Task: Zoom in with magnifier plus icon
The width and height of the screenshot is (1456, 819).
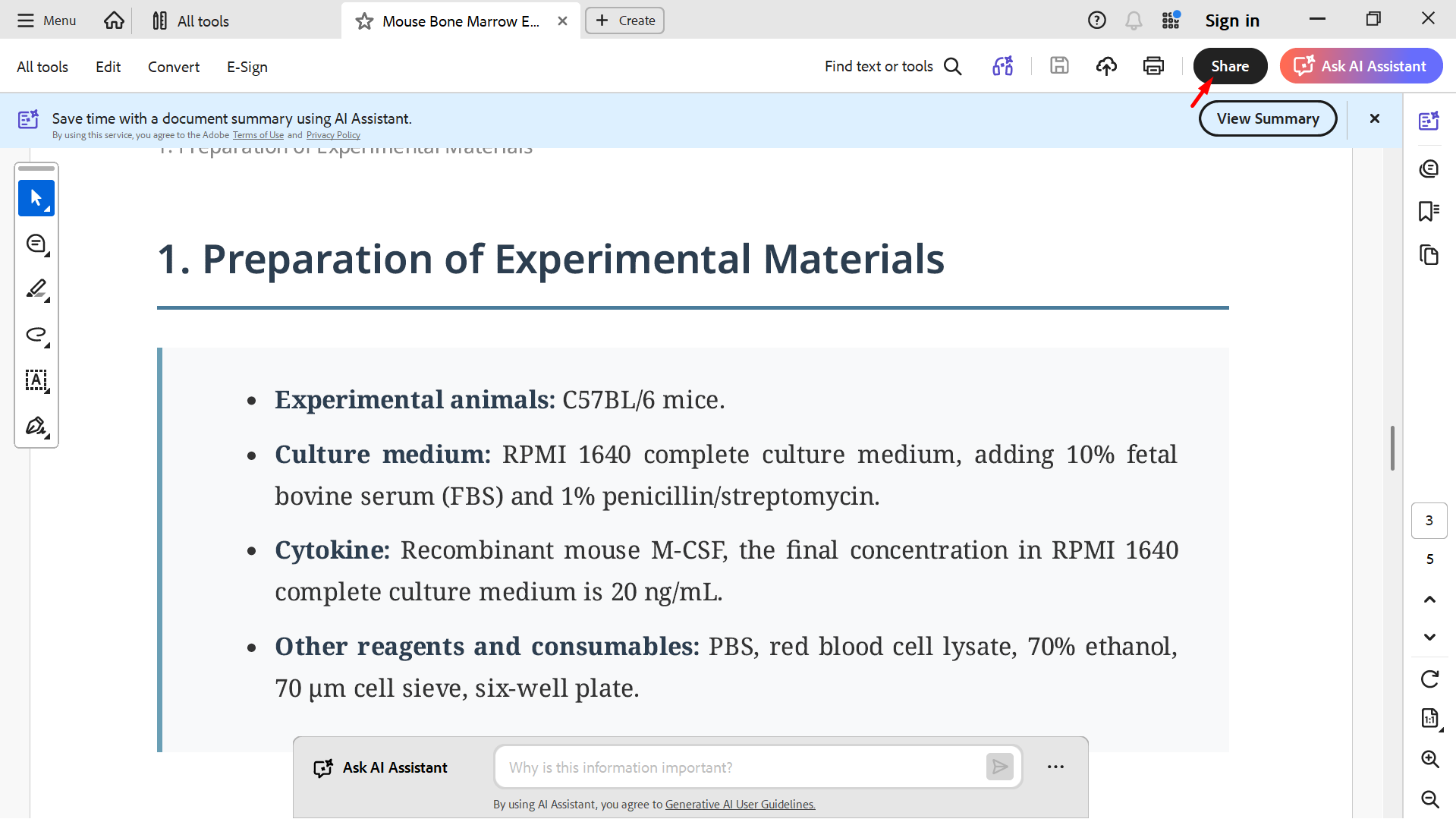Action: coord(1429,759)
